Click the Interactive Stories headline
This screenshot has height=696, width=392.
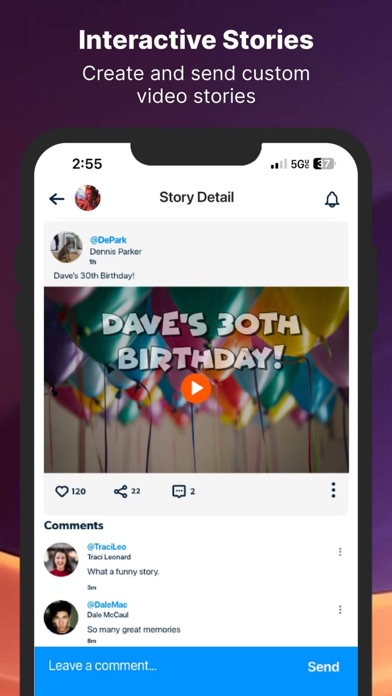pyautogui.click(x=196, y=40)
